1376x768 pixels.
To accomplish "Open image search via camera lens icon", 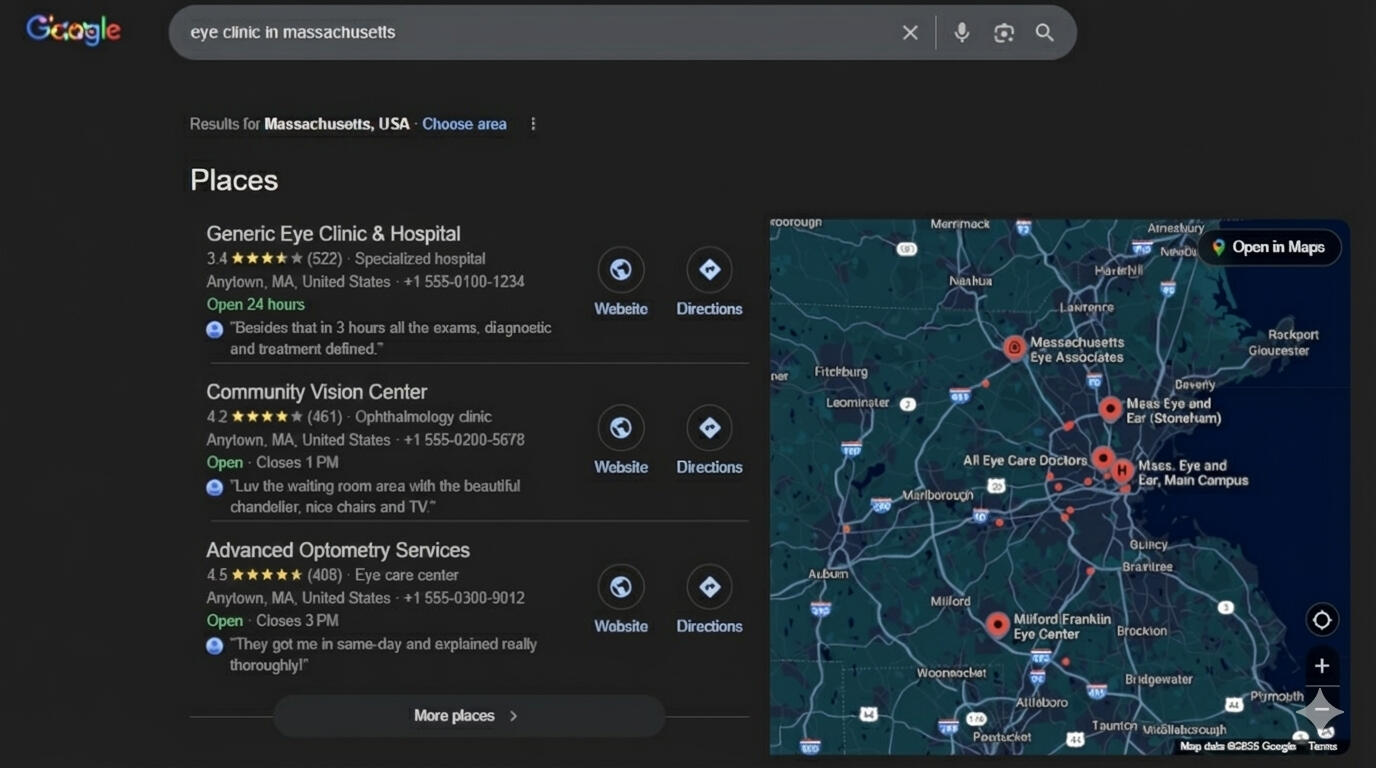I will click(x=1004, y=33).
